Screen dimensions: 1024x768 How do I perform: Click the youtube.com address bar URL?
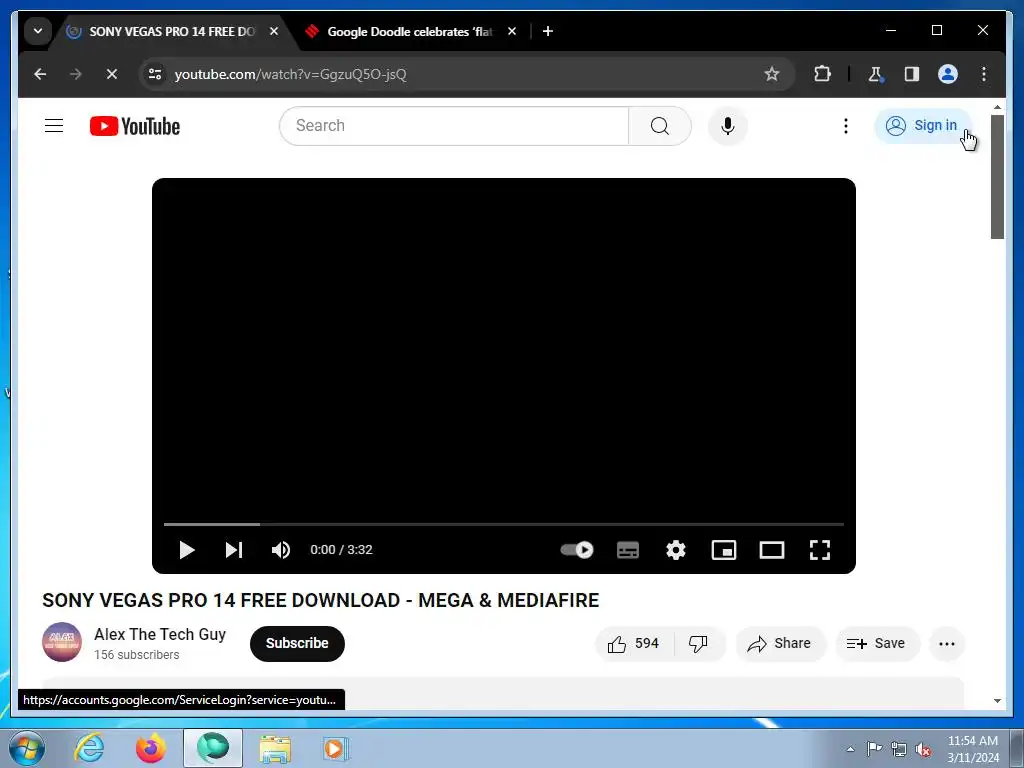coord(291,74)
